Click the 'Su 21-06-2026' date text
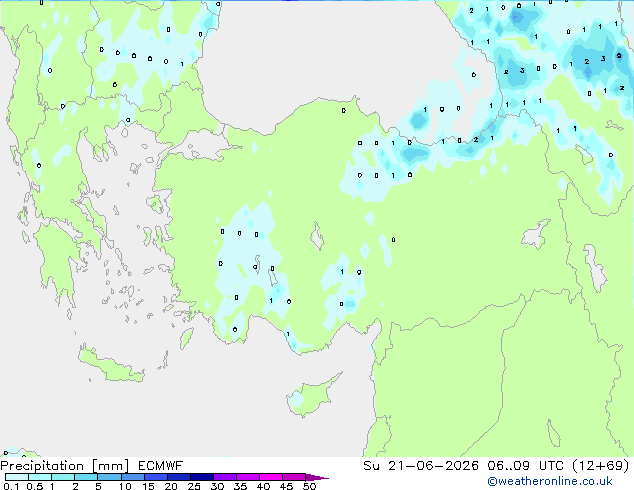The image size is (634, 490). [421, 466]
